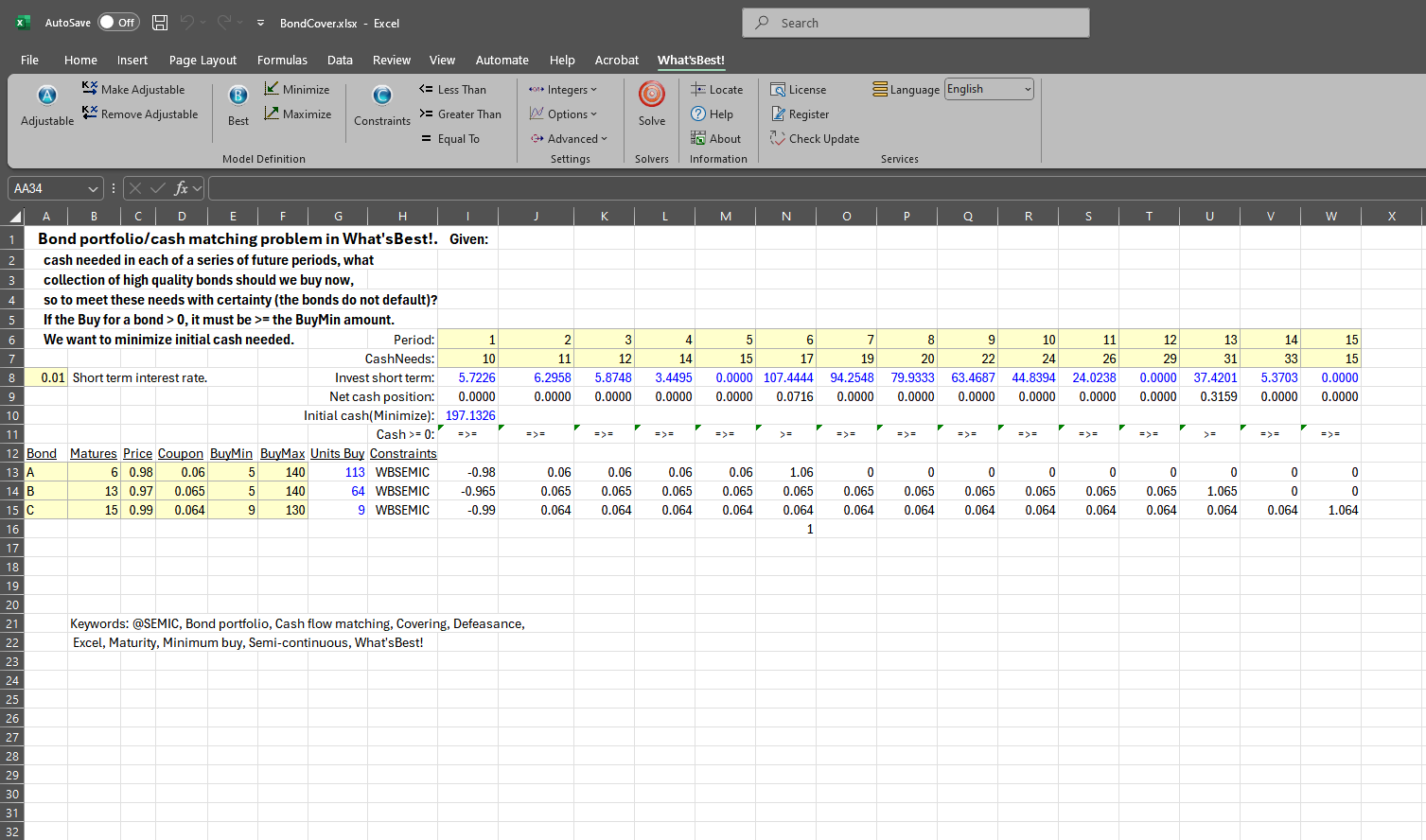Viewport: 1426px width, 840px height.
Task: Click the Price value 0.97
Action: point(138,491)
